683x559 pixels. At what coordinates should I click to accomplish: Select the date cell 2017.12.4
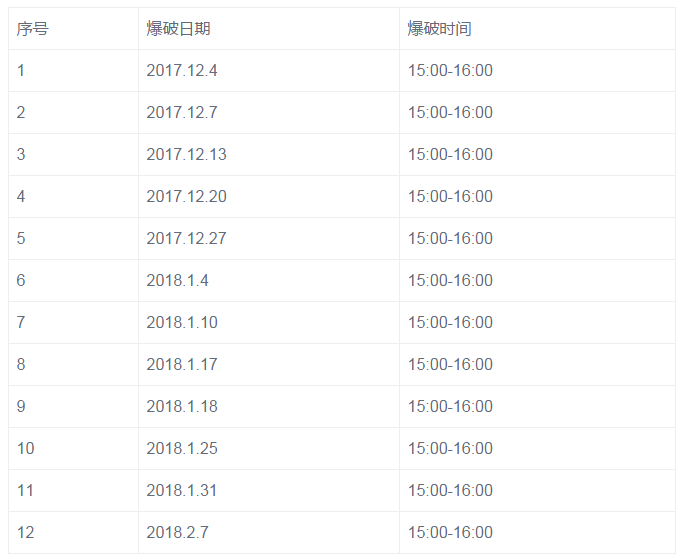click(269, 71)
